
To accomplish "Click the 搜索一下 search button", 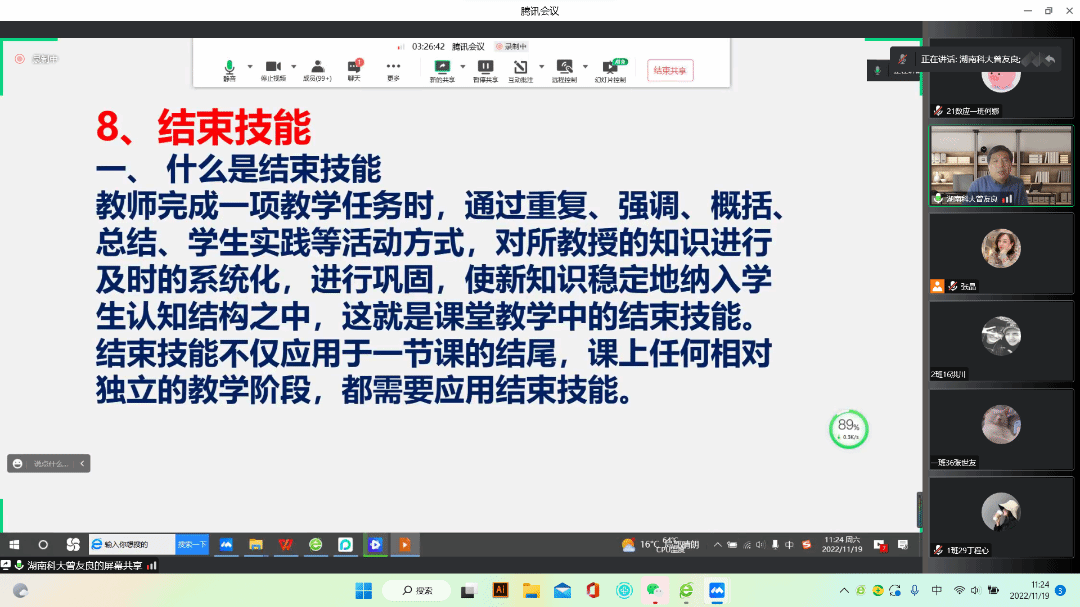I will 191,544.
